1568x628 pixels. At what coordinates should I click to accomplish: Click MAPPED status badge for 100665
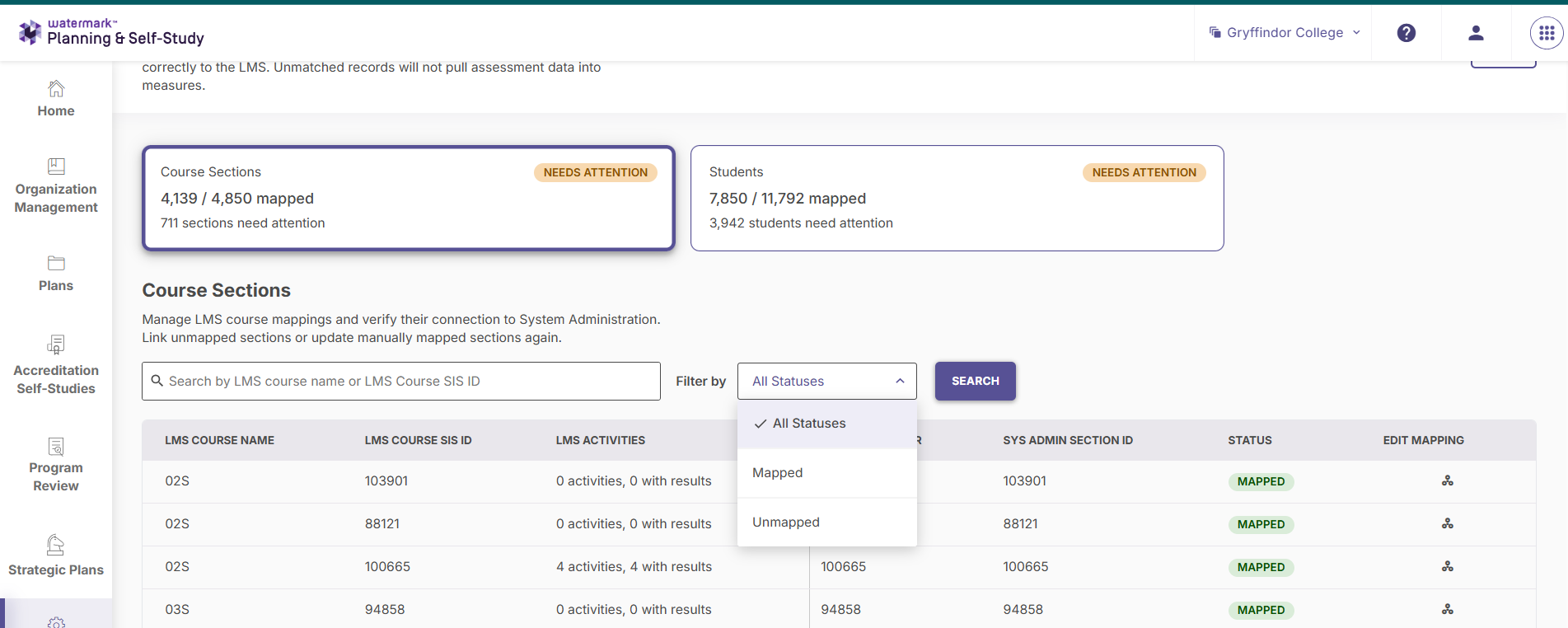(x=1261, y=567)
